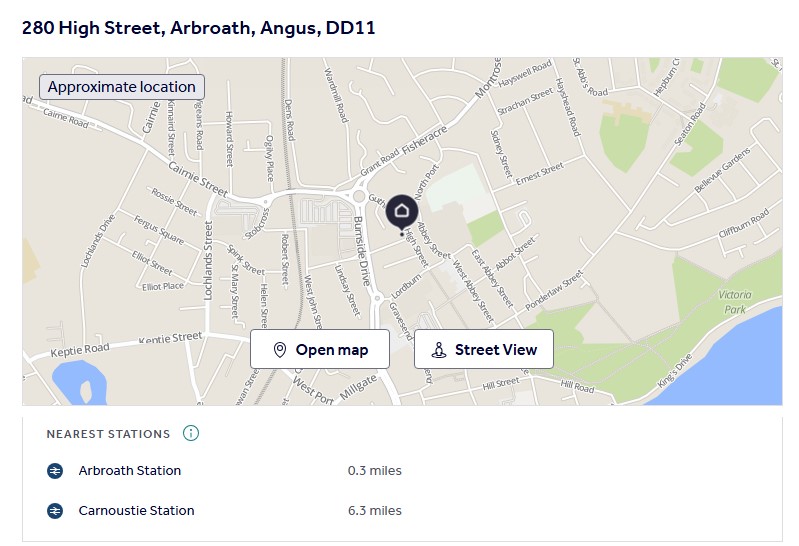The height and width of the screenshot is (546, 799).
Task: Launch Street View for this property
Action: pos(484,349)
